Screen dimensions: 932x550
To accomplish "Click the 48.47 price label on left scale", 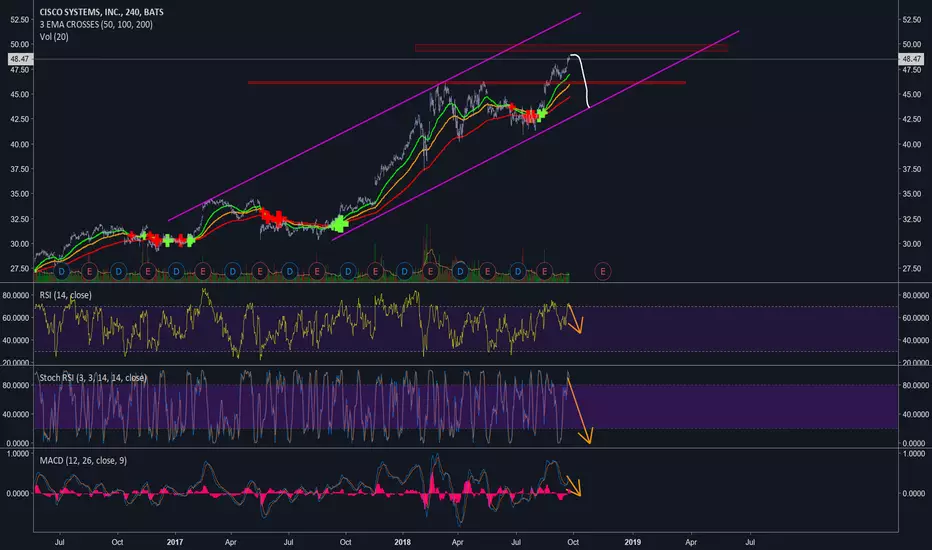I will click(x=20, y=59).
